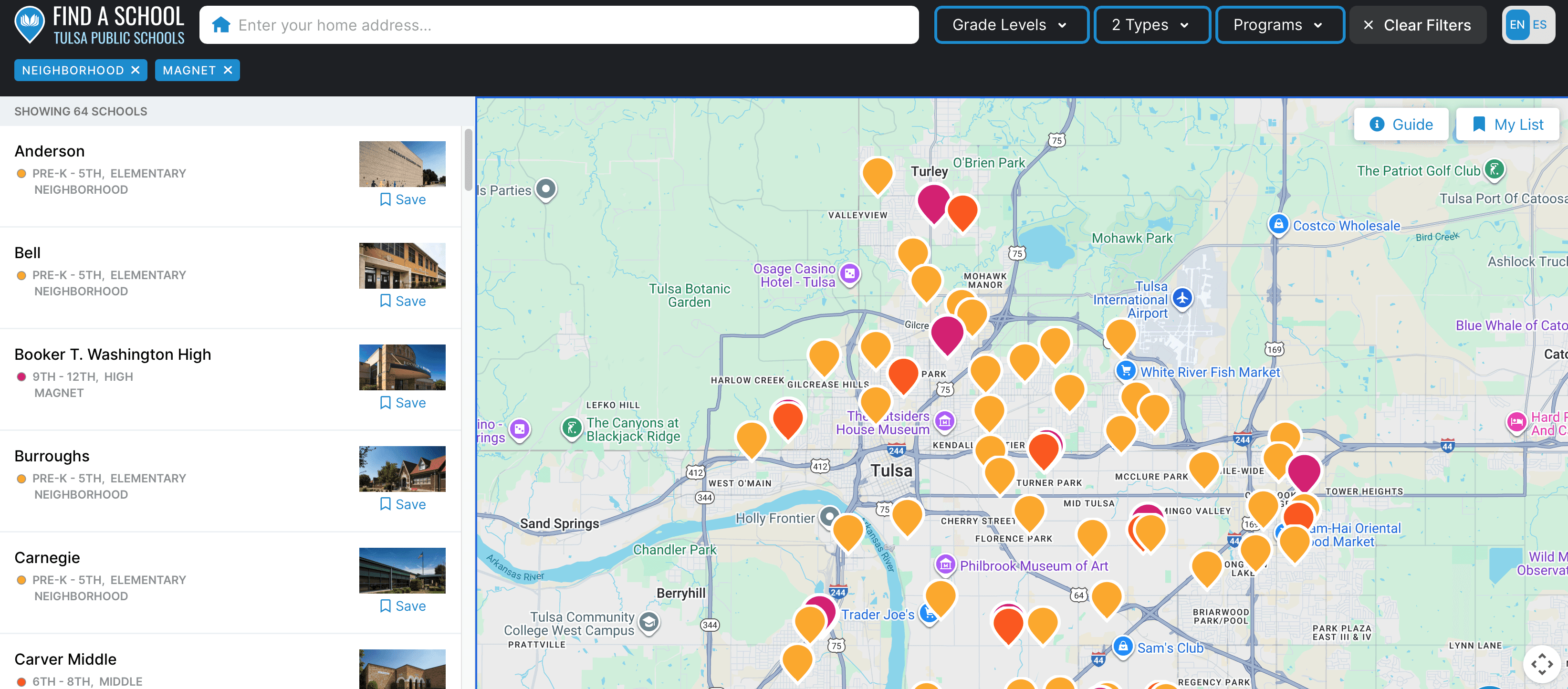Open the Programs filter dropdown
The width and height of the screenshot is (1568, 689).
(1279, 25)
